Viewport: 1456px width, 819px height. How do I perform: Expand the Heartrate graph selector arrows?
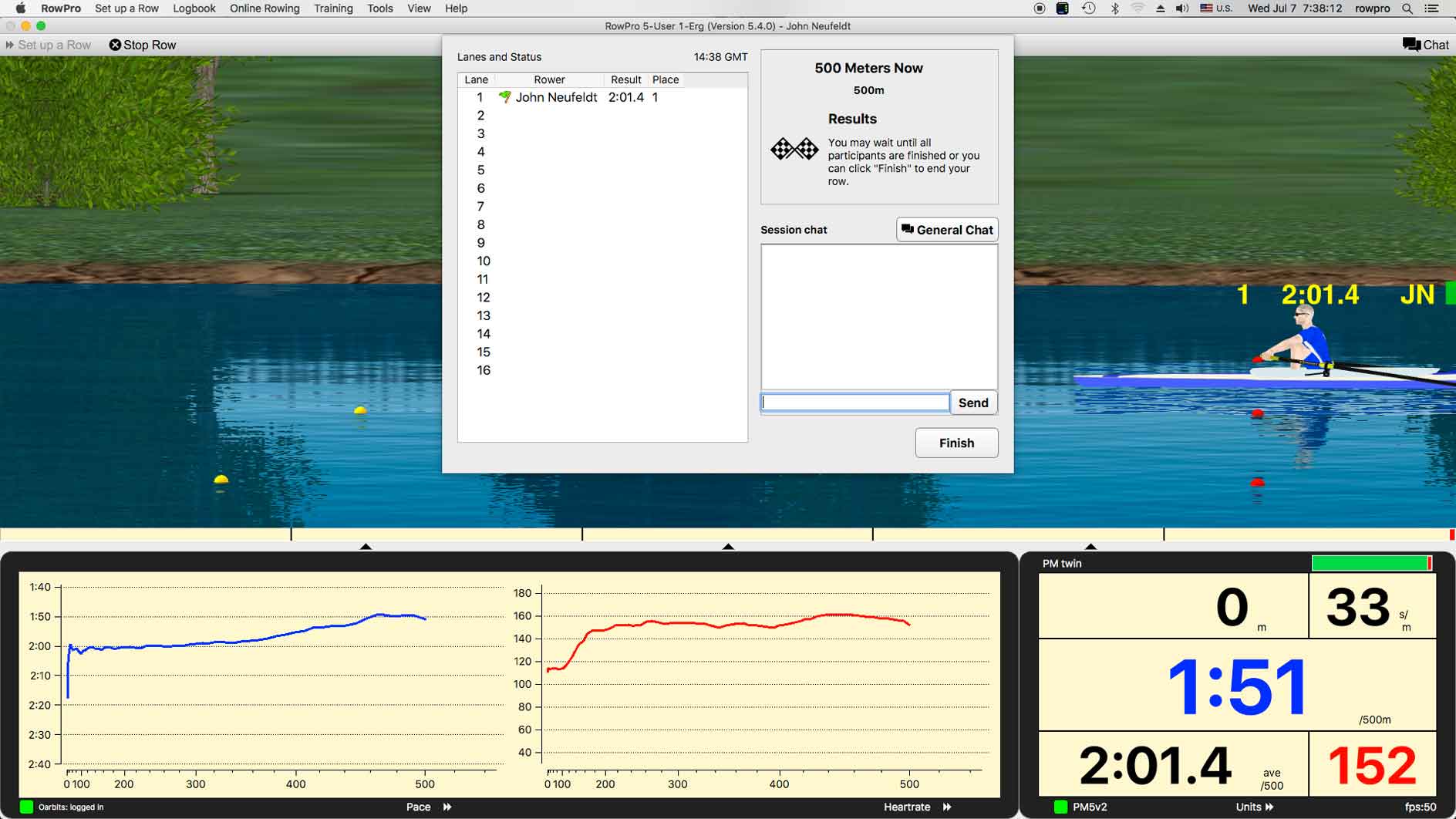click(x=947, y=807)
